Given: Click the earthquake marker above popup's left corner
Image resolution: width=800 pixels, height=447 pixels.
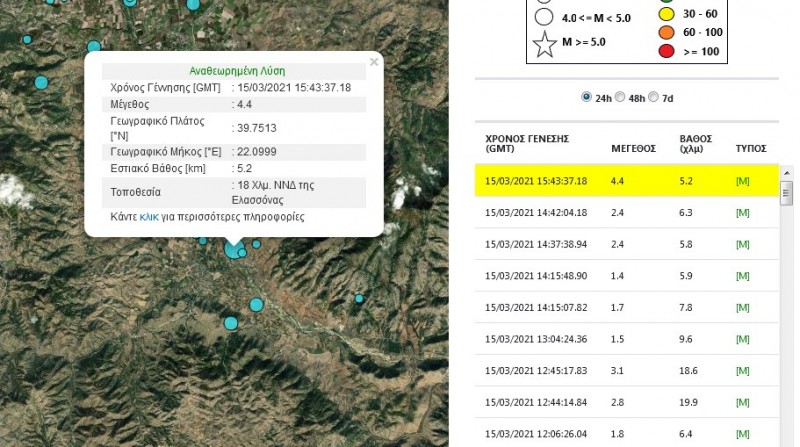Looking at the screenshot, I should coord(94,47).
